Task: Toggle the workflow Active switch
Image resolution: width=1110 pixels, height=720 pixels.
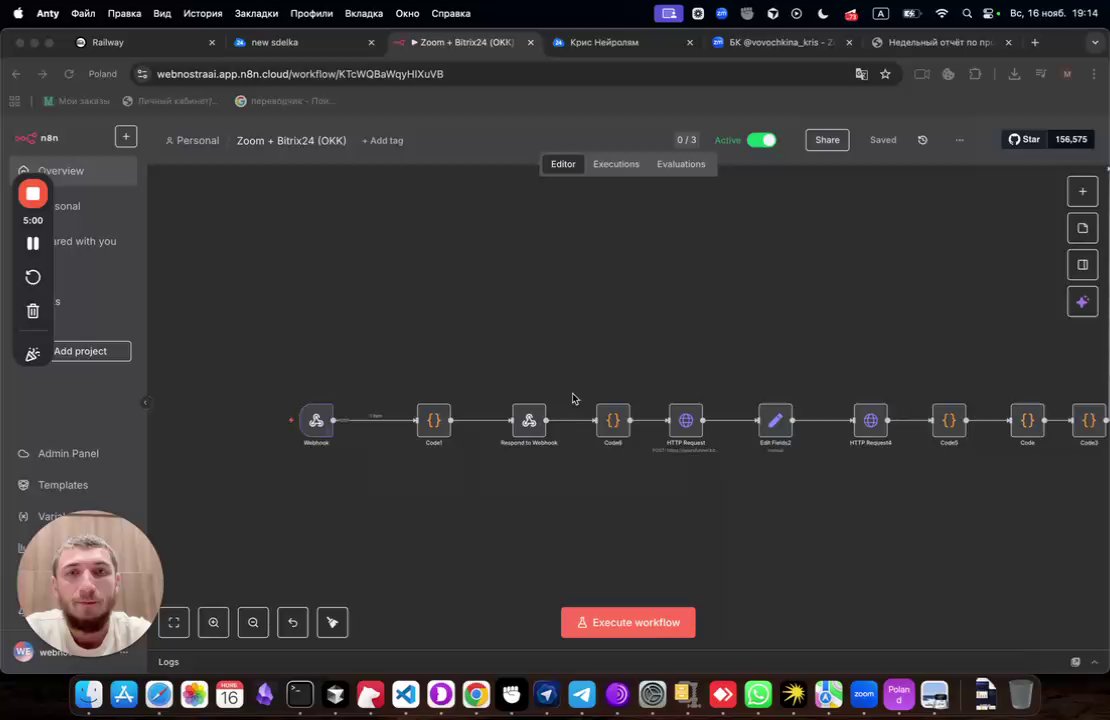Action: tap(762, 140)
